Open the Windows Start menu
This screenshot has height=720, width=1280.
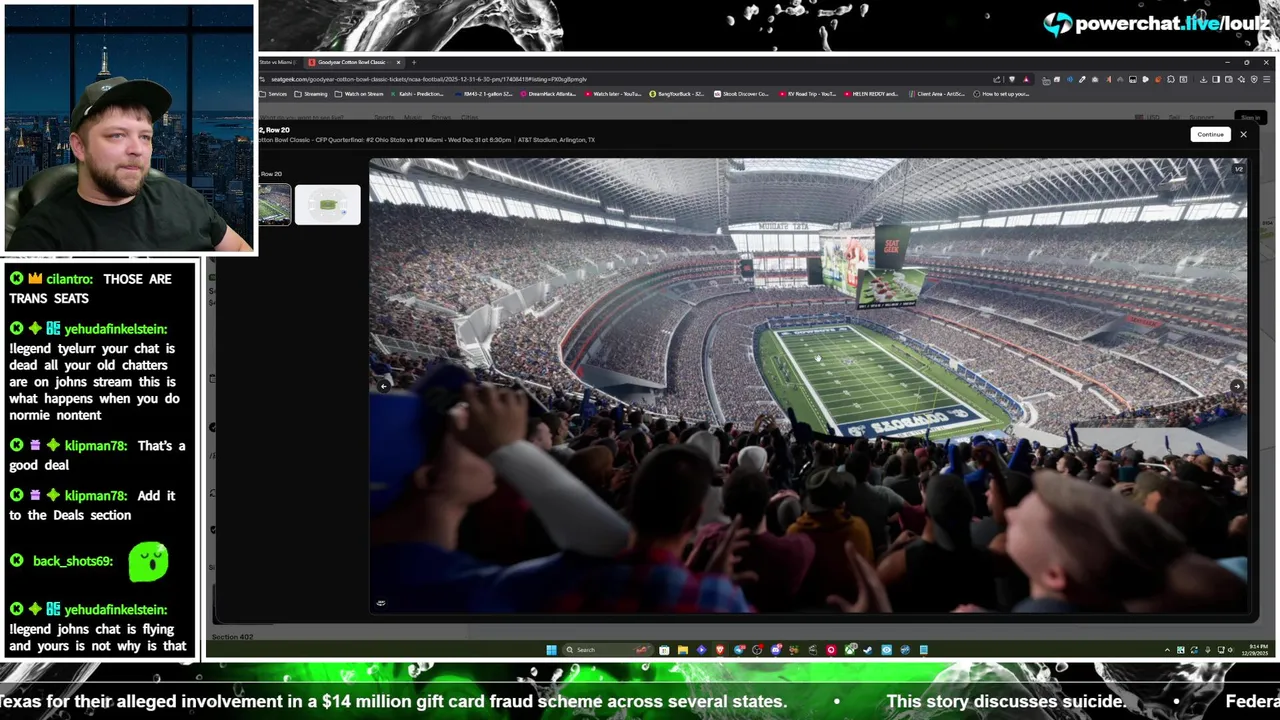pyautogui.click(x=551, y=650)
